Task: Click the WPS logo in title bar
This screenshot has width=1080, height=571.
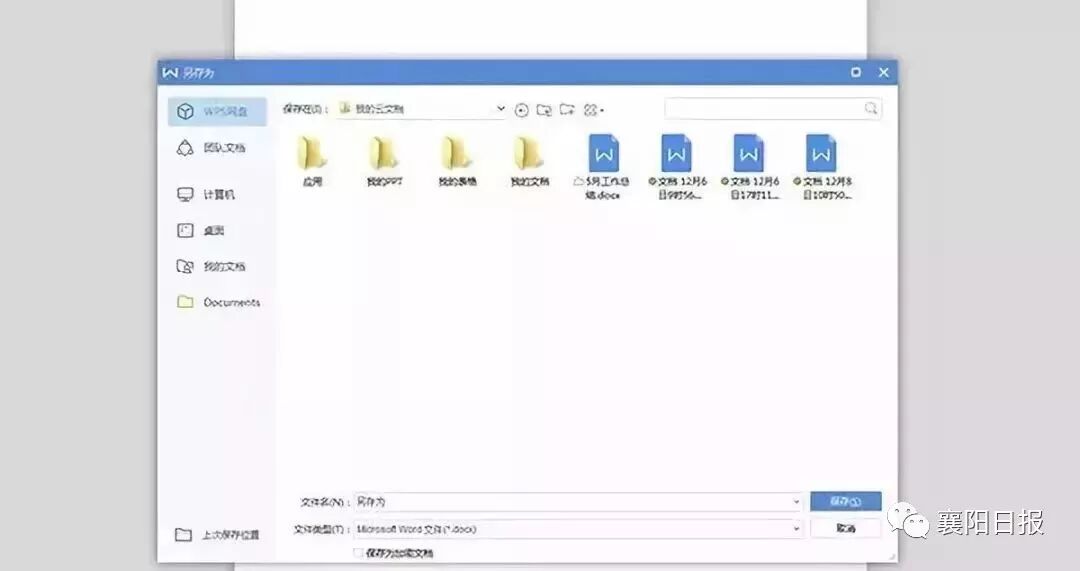Action: (x=170, y=72)
